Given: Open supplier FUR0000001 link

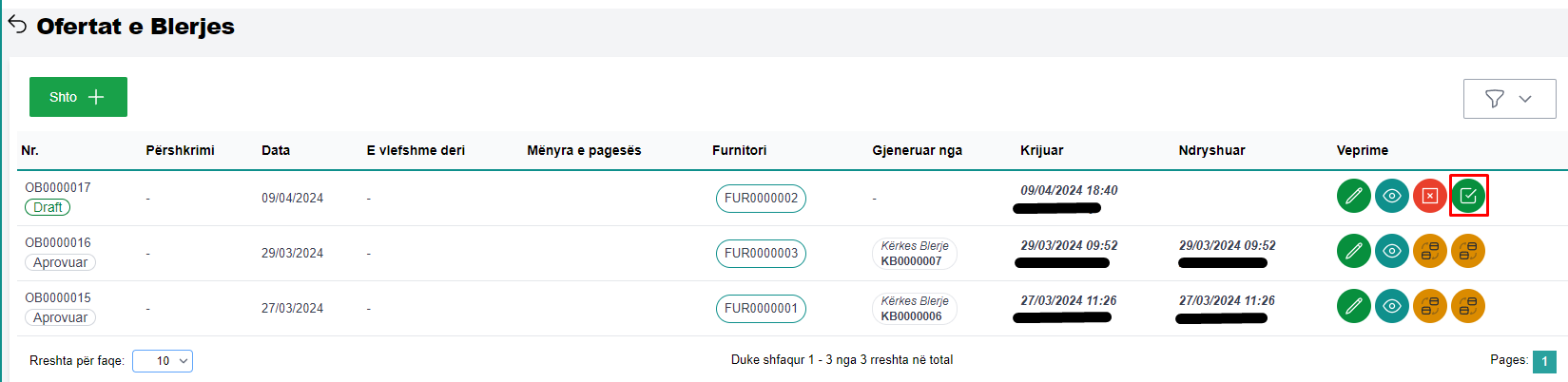Looking at the screenshot, I should coord(761,309).
